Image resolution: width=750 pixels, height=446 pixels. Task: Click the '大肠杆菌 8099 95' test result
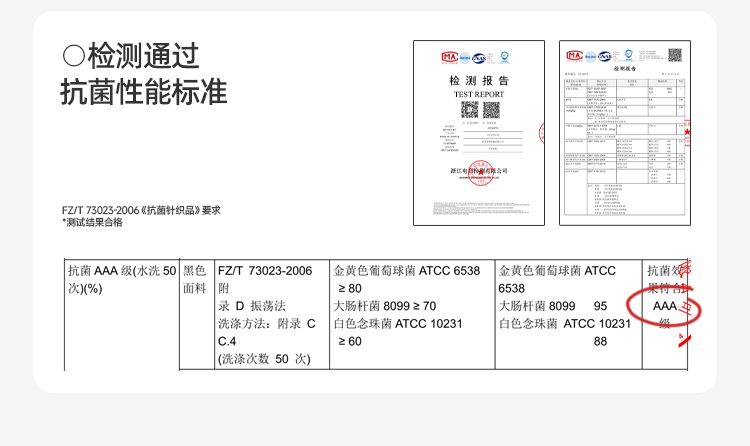coord(552,306)
